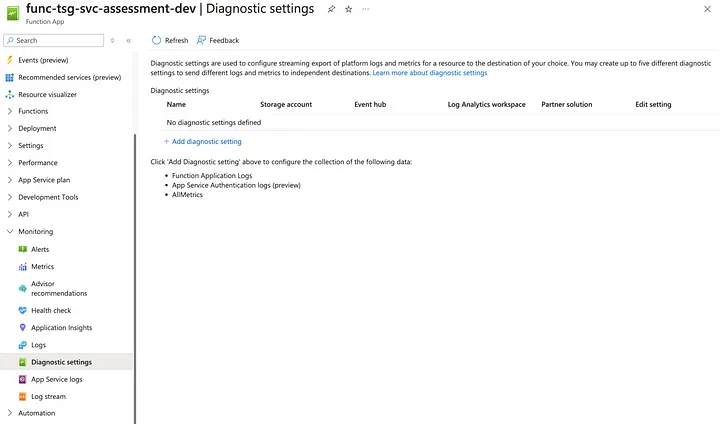Click the Metrics chart icon

22,266
